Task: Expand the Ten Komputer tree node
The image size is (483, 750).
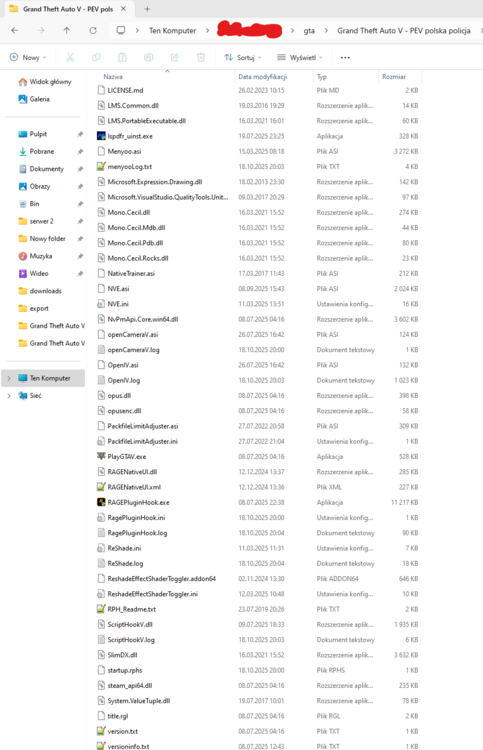Action: pyautogui.click(x=9, y=378)
